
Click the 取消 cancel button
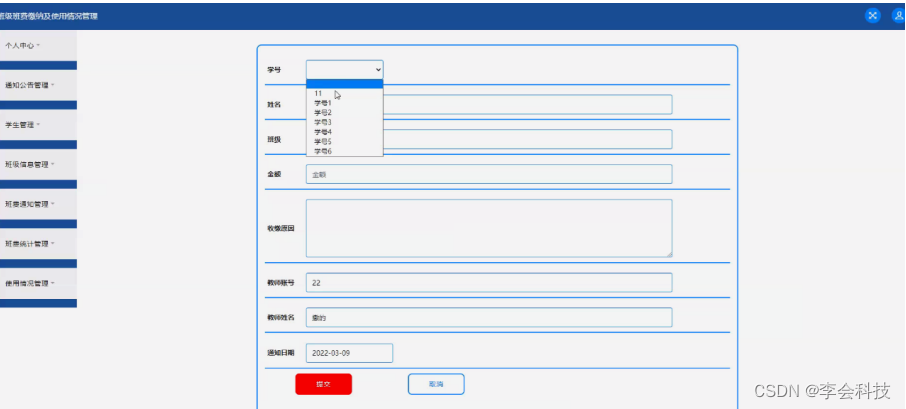(436, 384)
